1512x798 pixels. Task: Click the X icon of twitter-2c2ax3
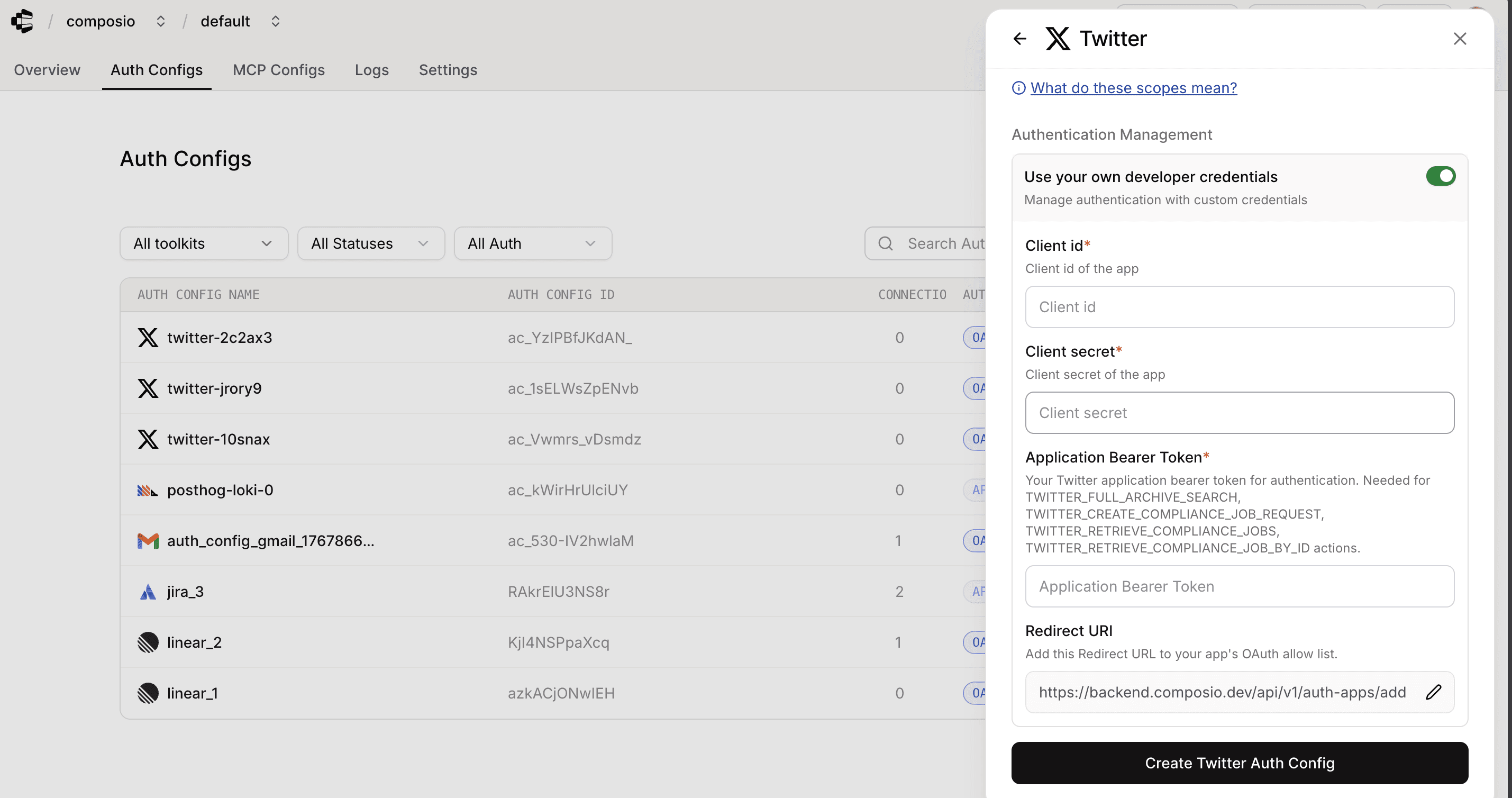click(x=148, y=338)
